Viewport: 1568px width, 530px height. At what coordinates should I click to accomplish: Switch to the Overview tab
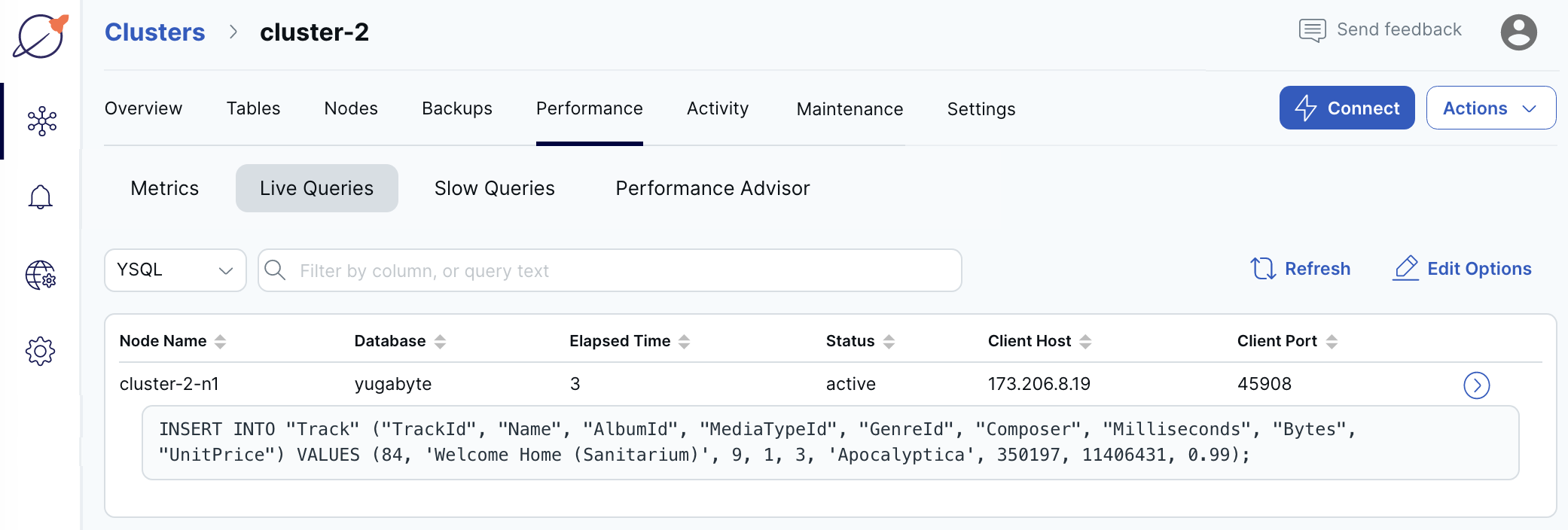pyautogui.click(x=143, y=108)
